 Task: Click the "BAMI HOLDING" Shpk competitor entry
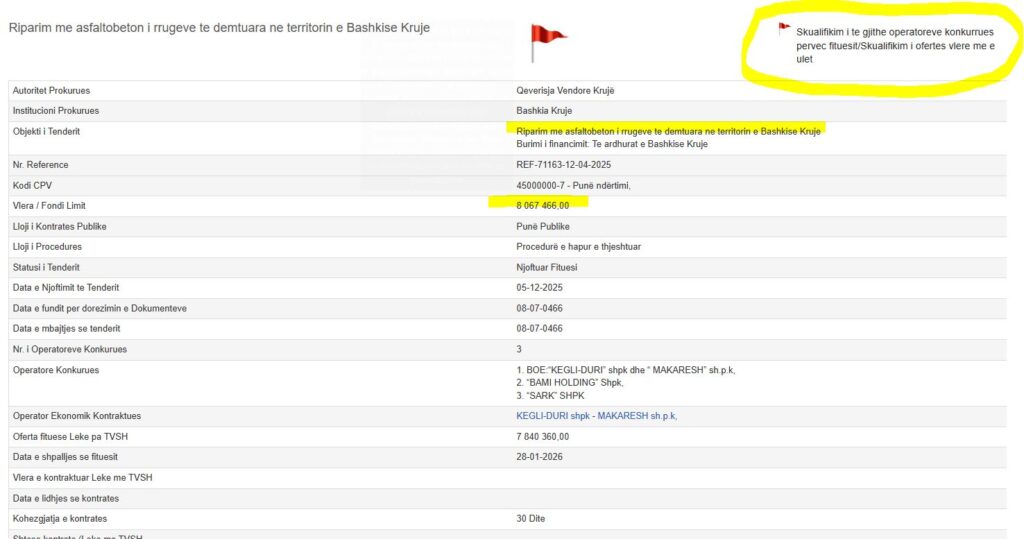(x=570, y=383)
